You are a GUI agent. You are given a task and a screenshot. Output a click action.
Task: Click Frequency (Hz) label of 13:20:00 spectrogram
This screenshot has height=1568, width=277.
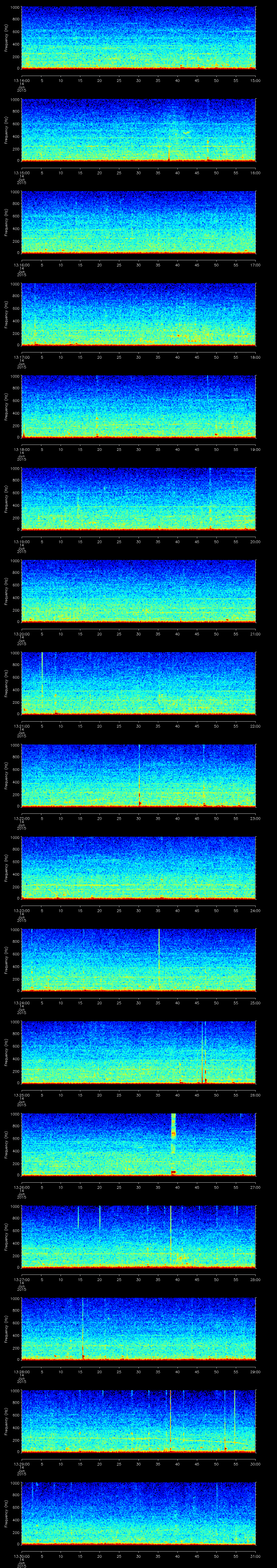[x=6, y=591]
